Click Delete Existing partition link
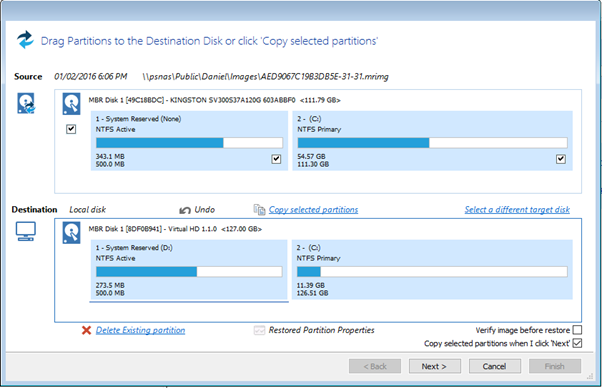The image size is (602, 388). (140, 330)
